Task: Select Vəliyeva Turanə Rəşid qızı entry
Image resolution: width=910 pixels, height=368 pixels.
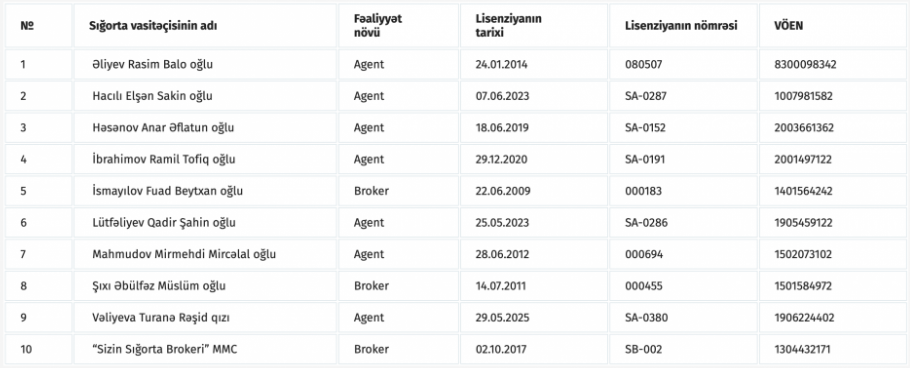Action: pyautogui.click(x=165, y=318)
